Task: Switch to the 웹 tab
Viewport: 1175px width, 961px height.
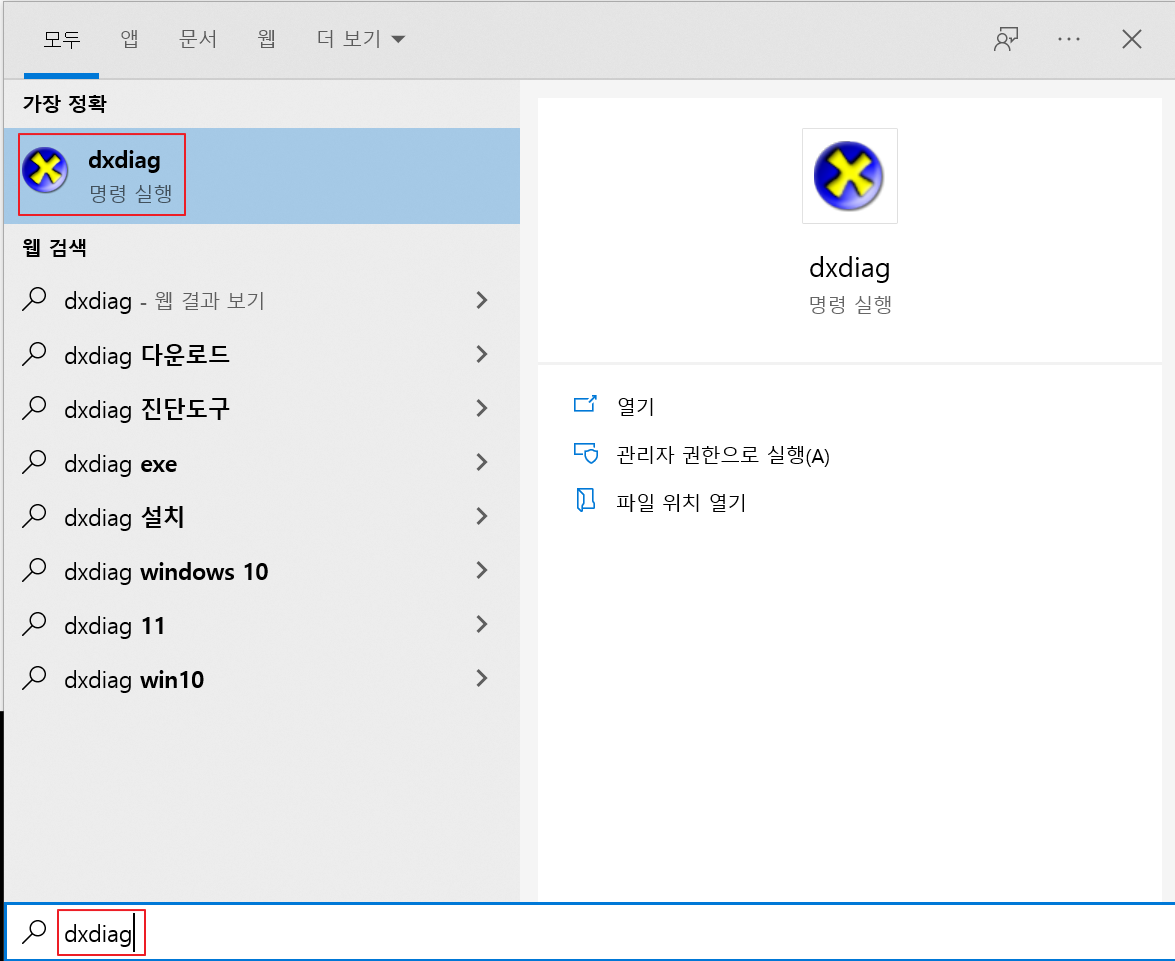Action: [267, 39]
